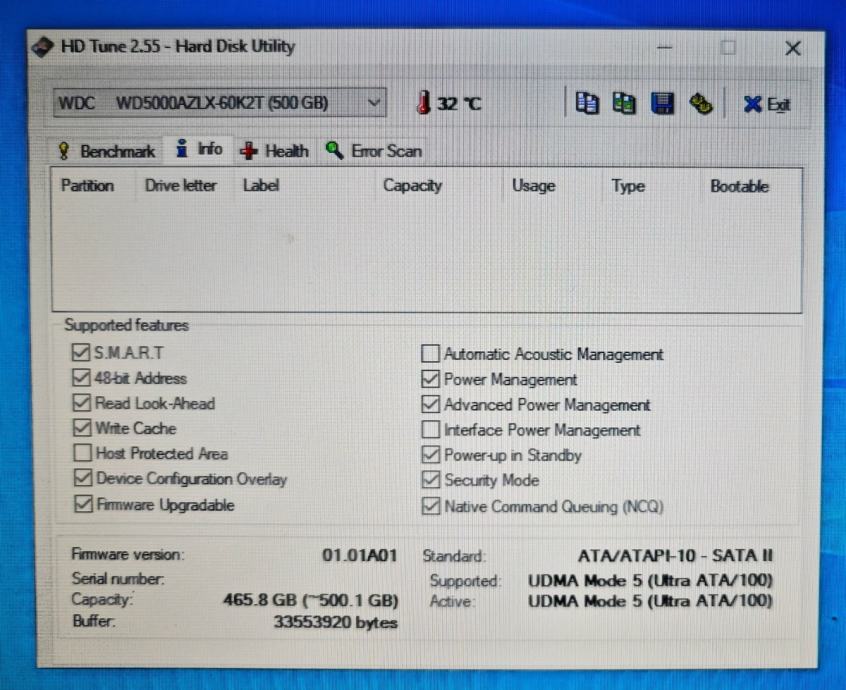Toggle the Read Look-Ahead checkbox
Image resolution: width=846 pixels, height=690 pixels.
pos(81,403)
